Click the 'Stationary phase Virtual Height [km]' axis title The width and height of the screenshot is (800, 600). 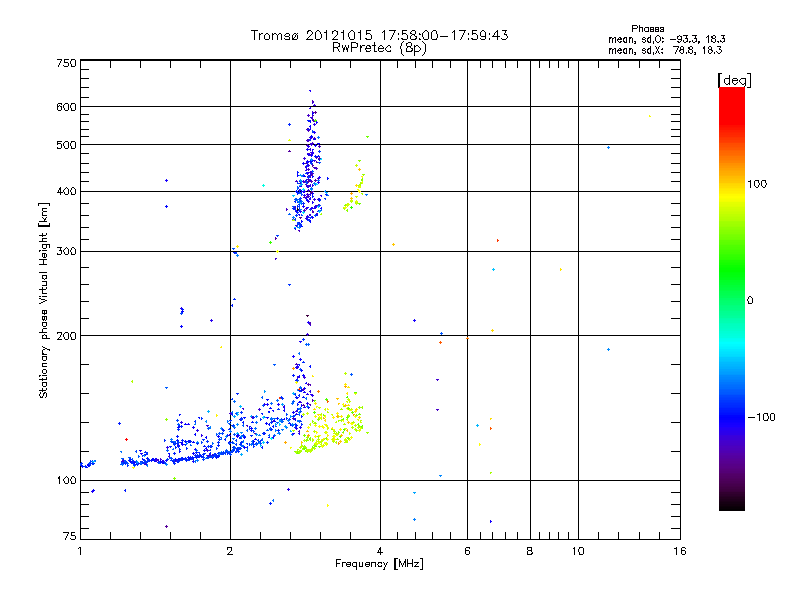(x=44, y=301)
